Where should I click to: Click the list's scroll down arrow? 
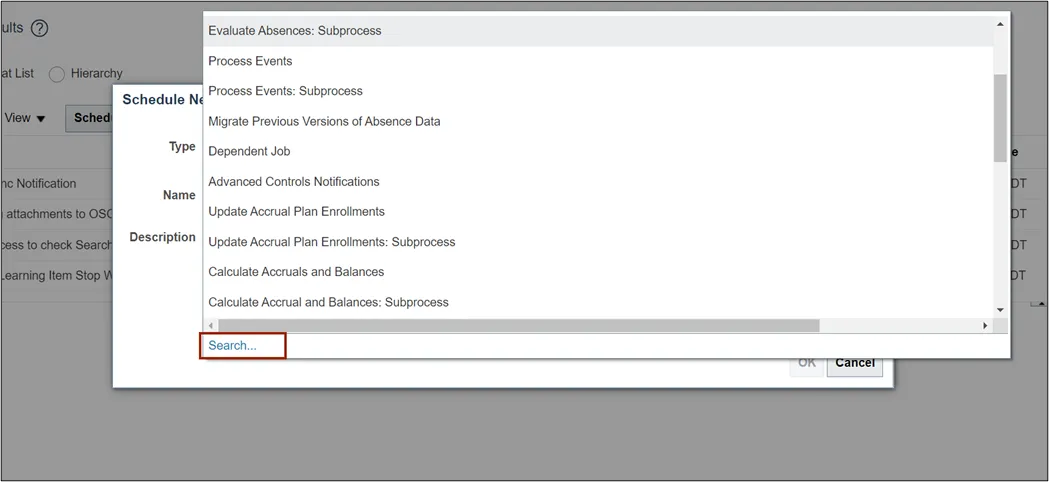click(1000, 310)
